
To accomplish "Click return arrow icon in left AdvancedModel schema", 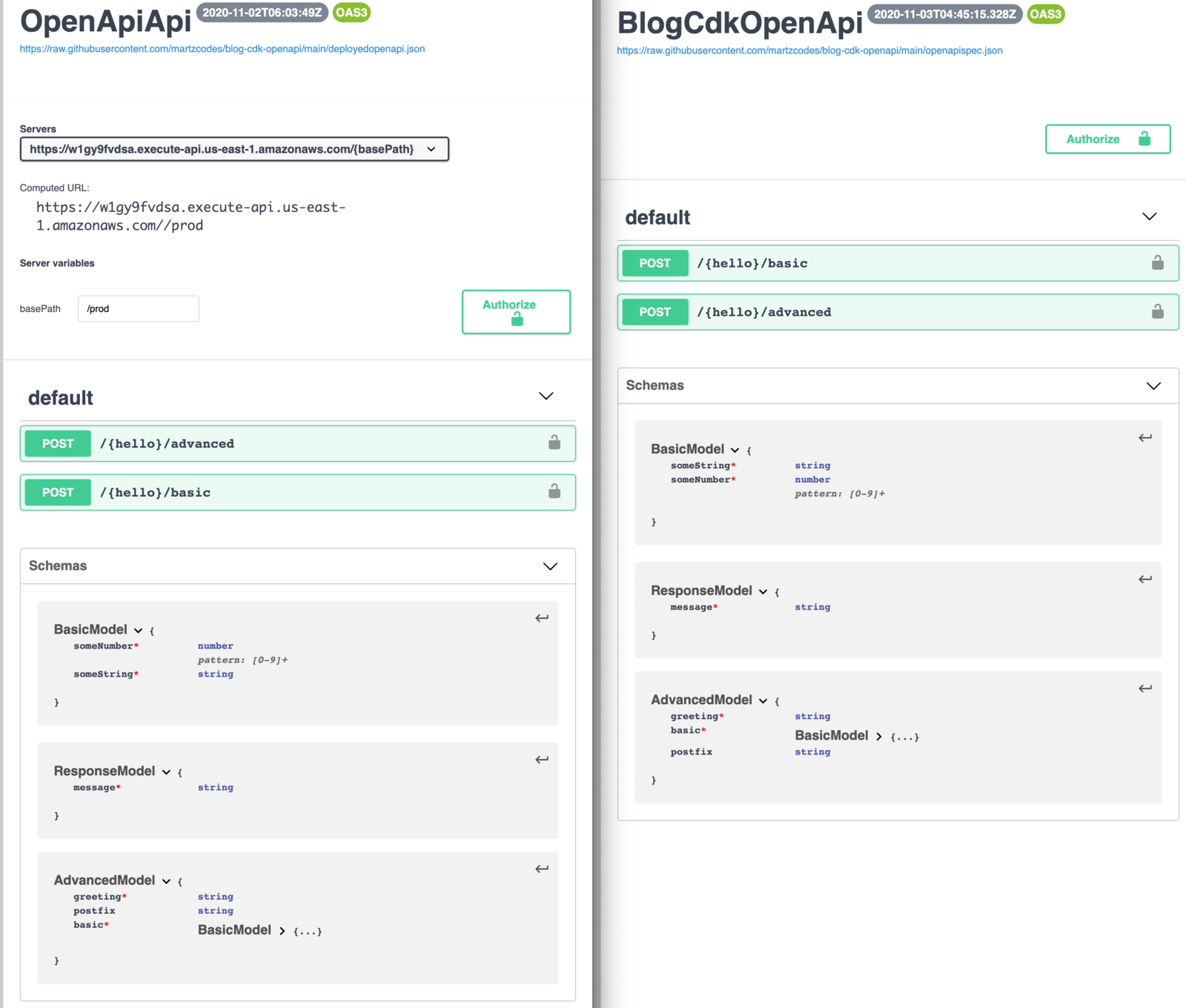I will [x=542, y=869].
